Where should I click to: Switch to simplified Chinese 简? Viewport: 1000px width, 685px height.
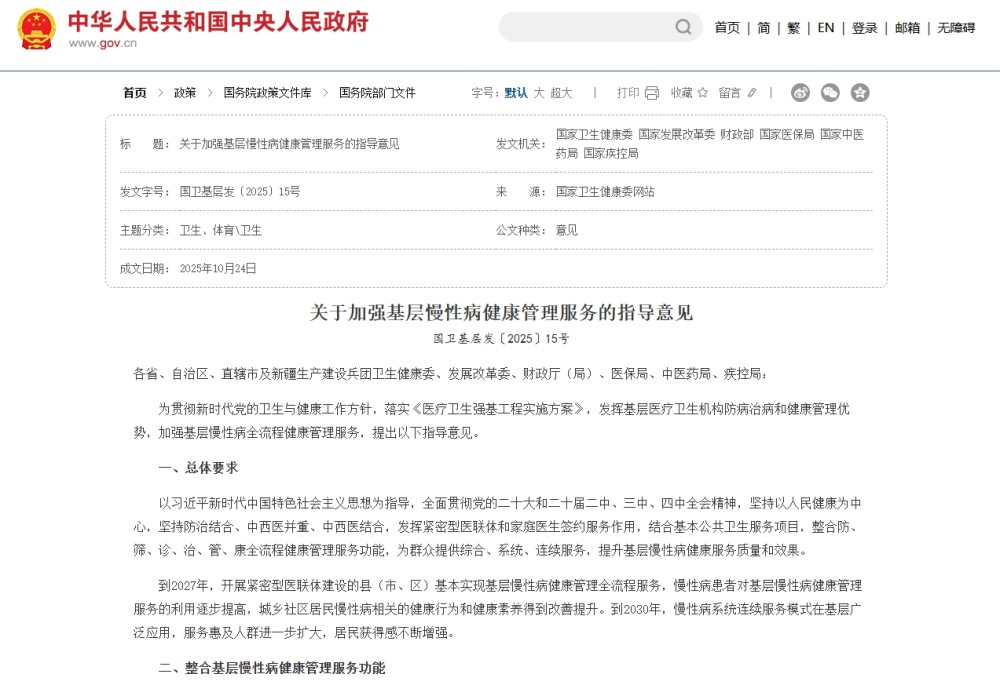(764, 28)
